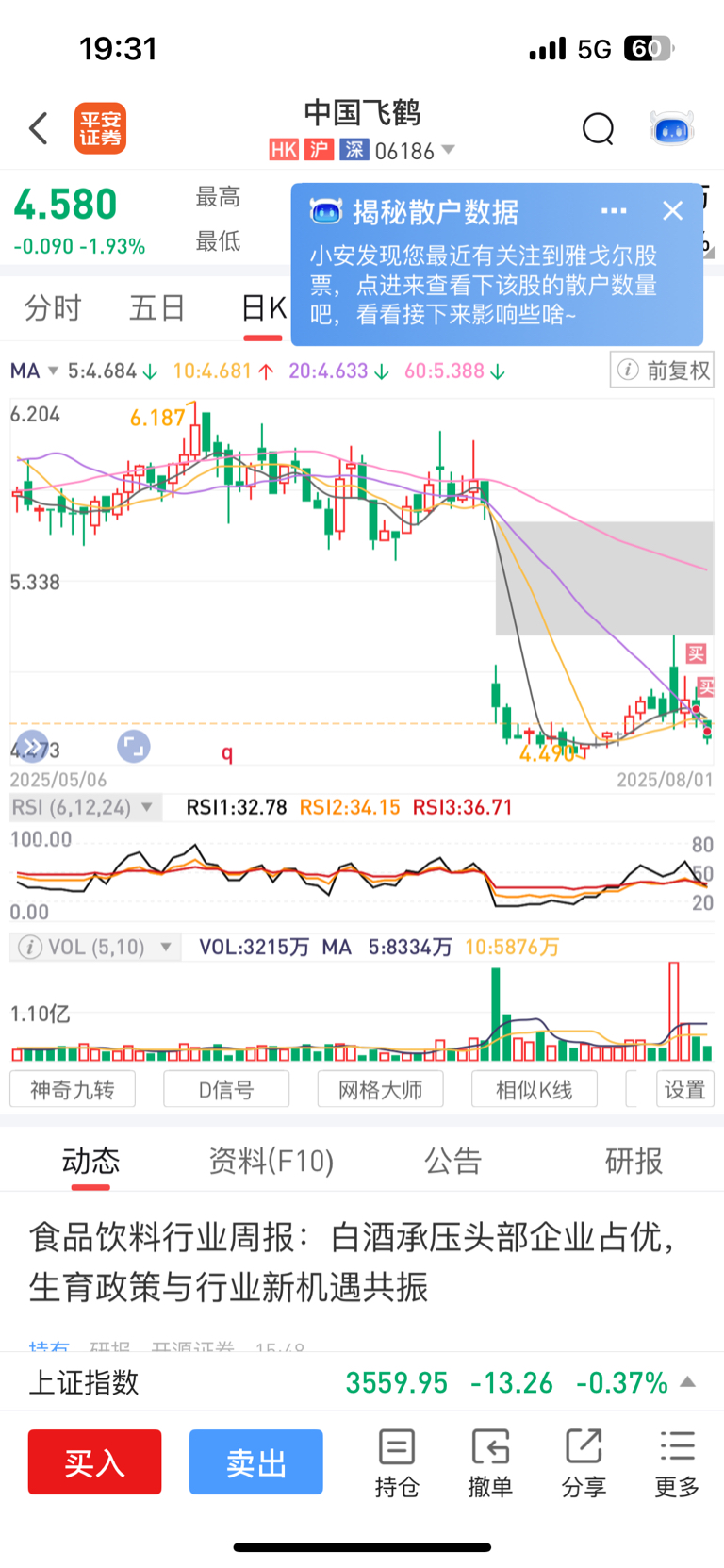Open the 网格大师 indicator button
This screenshot has width=724, height=1568.
point(380,1089)
